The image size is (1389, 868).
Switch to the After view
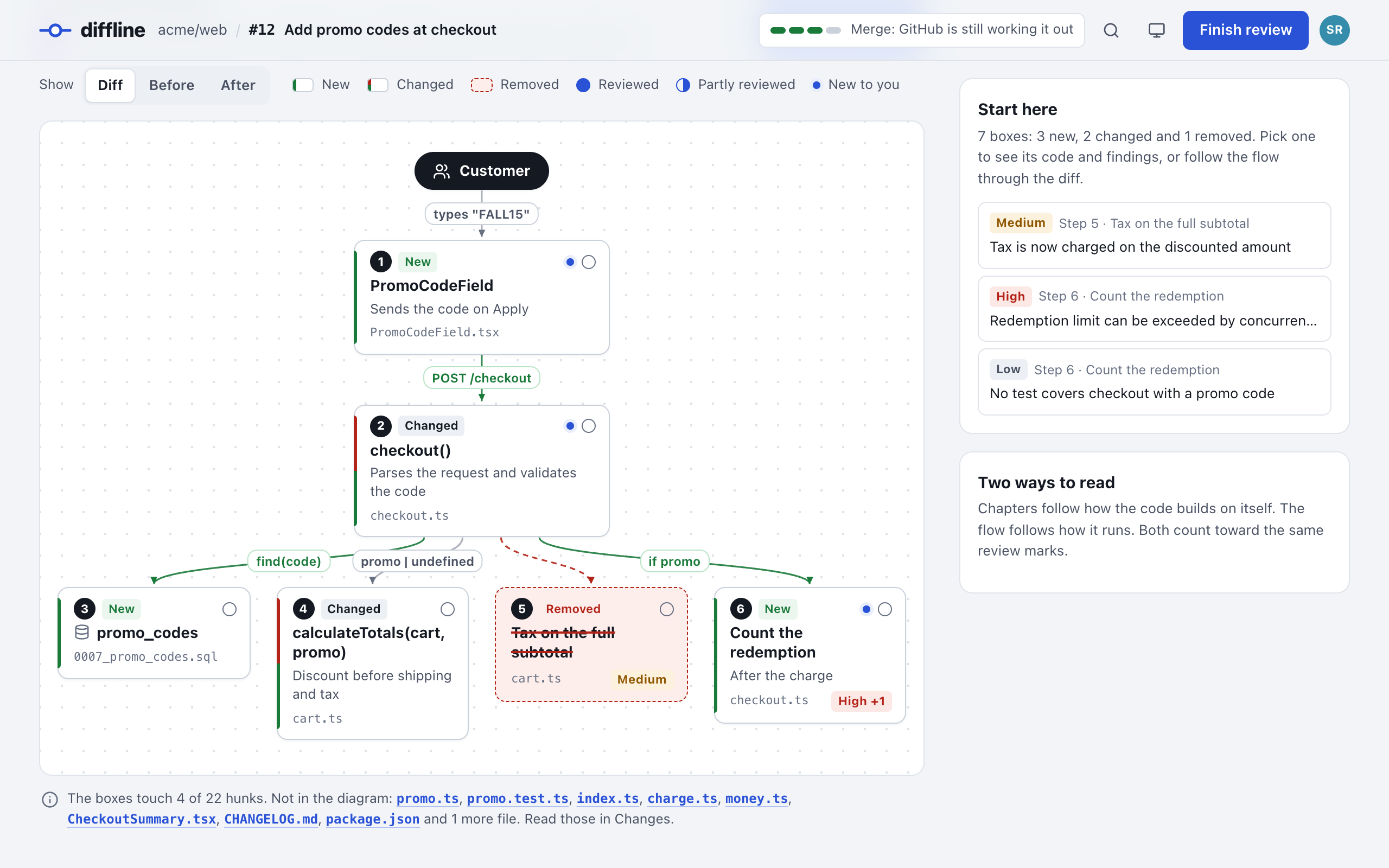[x=238, y=86]
